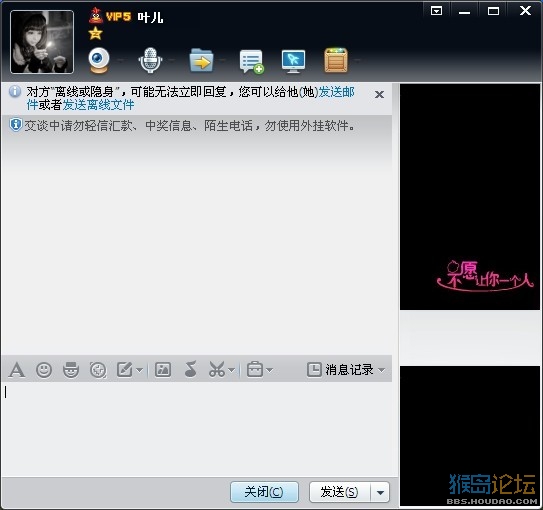This screenshot has width=543, height=510.
Task: Open the emoticon smiley picker
Action: 44,370
